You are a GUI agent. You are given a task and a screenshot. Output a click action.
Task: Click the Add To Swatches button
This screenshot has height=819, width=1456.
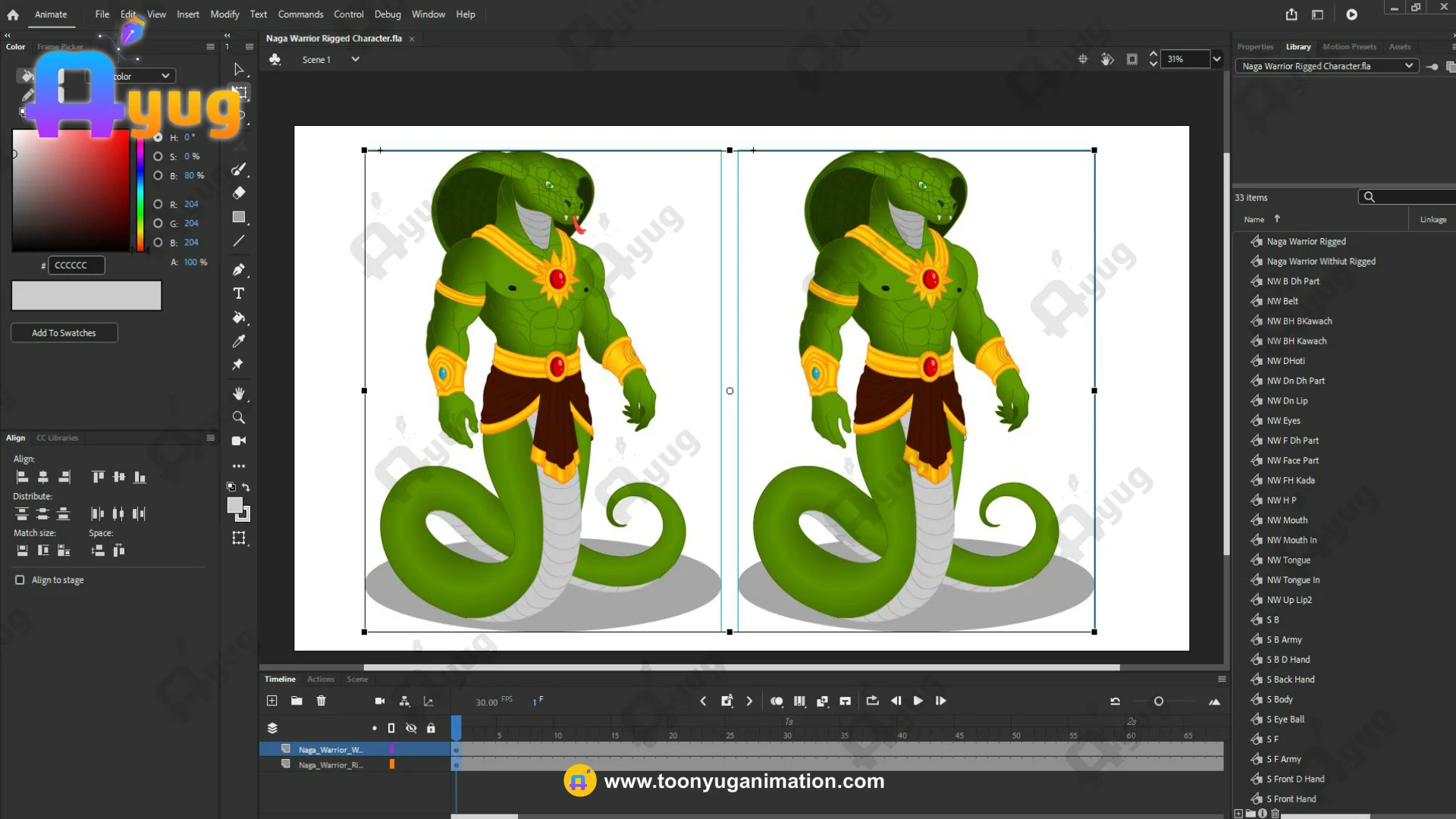tap(64, 333)
